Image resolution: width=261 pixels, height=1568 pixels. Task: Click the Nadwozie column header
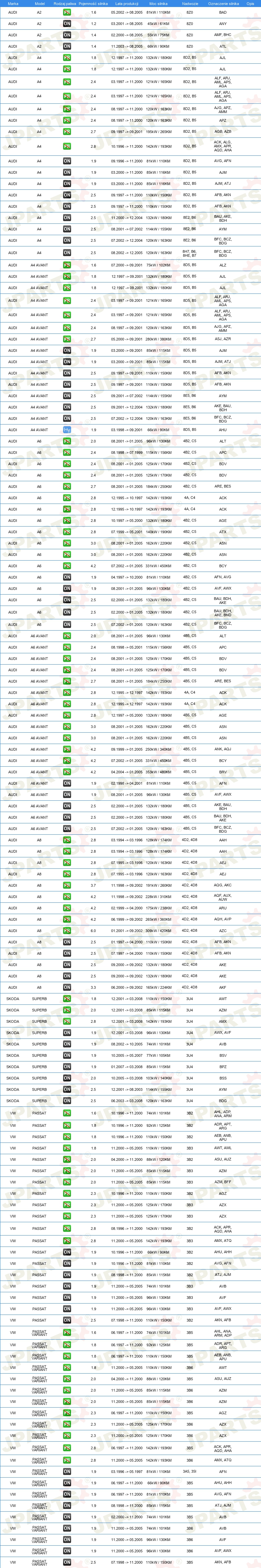[x=190, y=4]
